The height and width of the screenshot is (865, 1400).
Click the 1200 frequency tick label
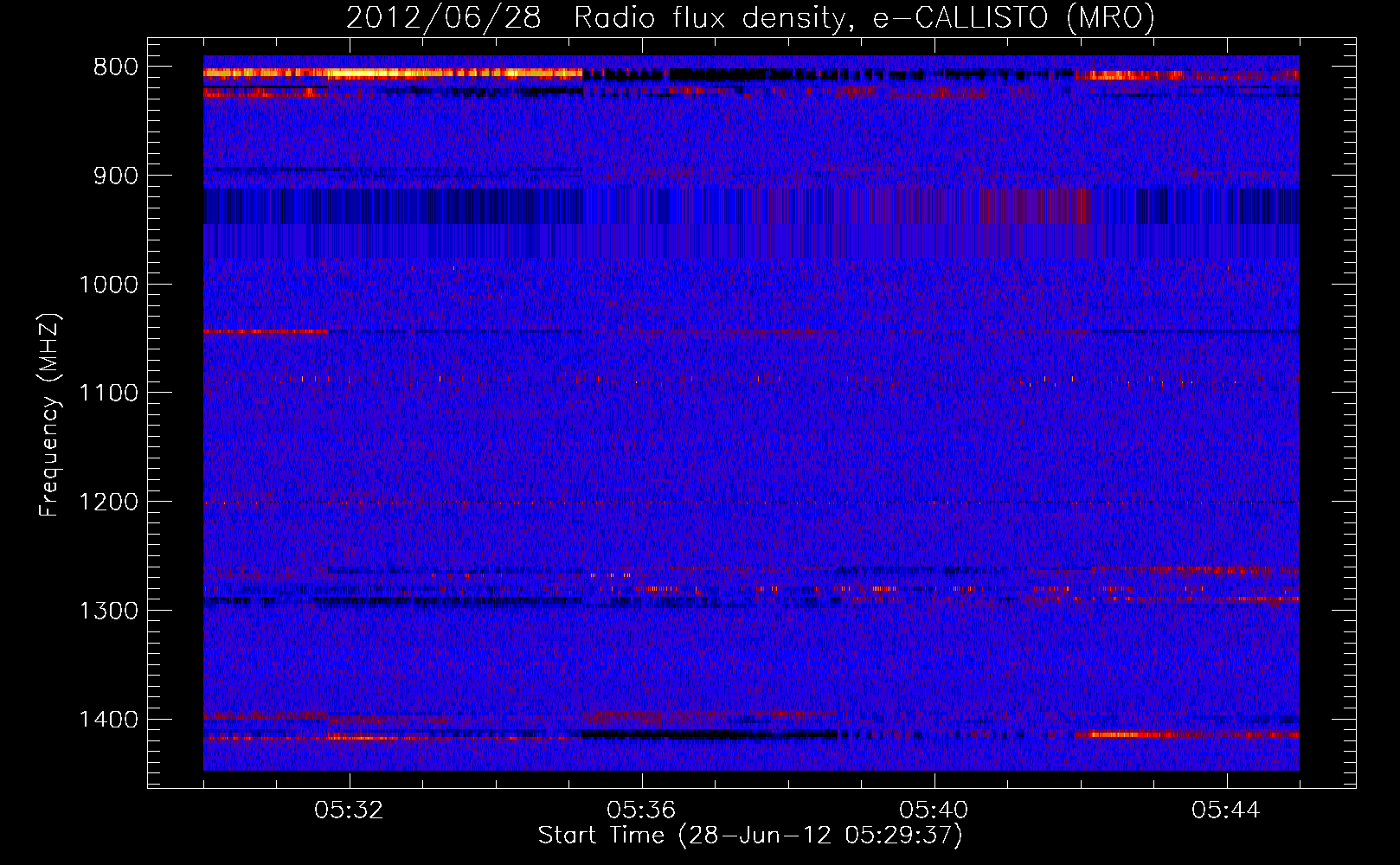coord(108,503)
